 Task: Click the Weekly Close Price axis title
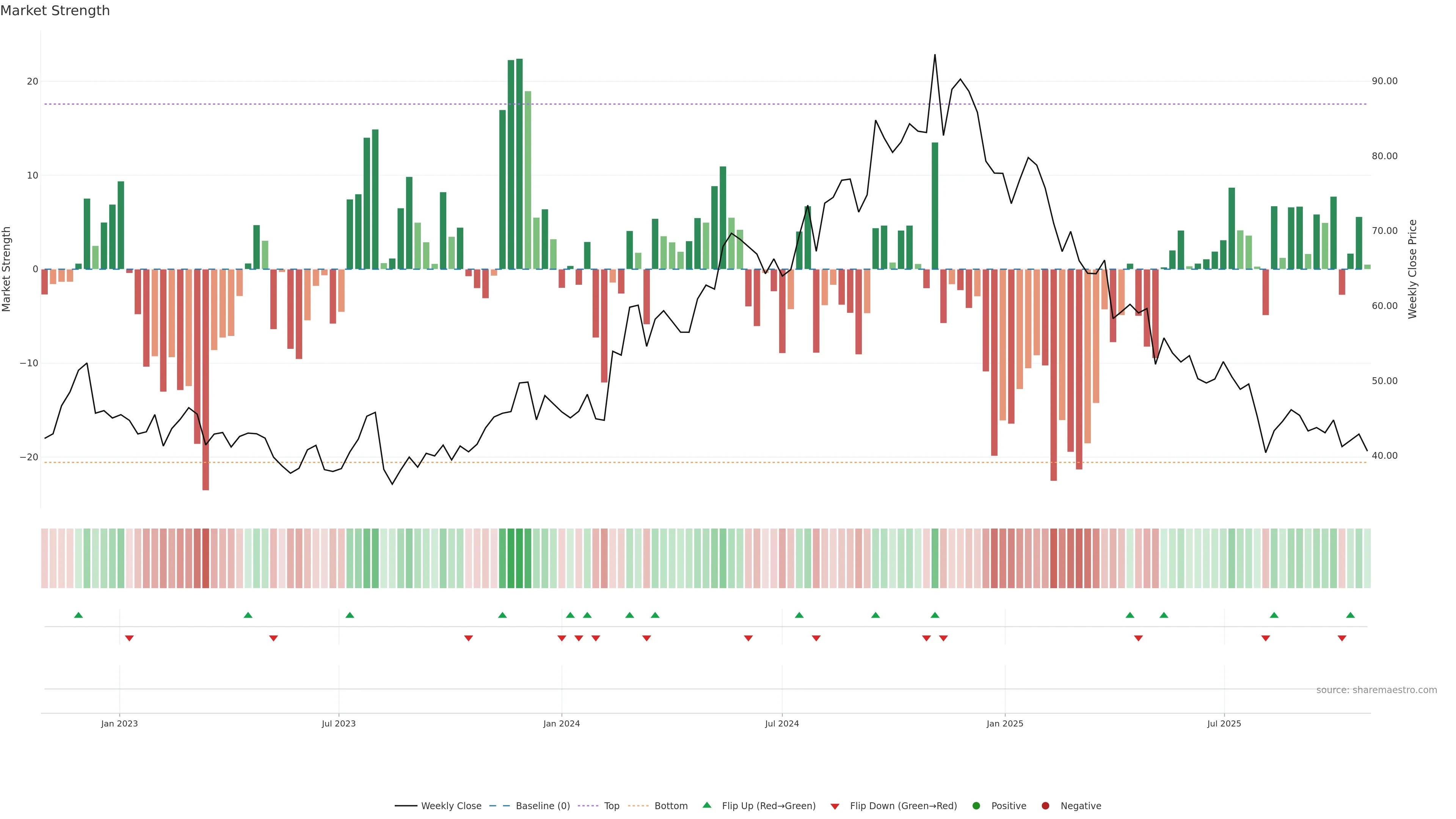coord(1412,269)
